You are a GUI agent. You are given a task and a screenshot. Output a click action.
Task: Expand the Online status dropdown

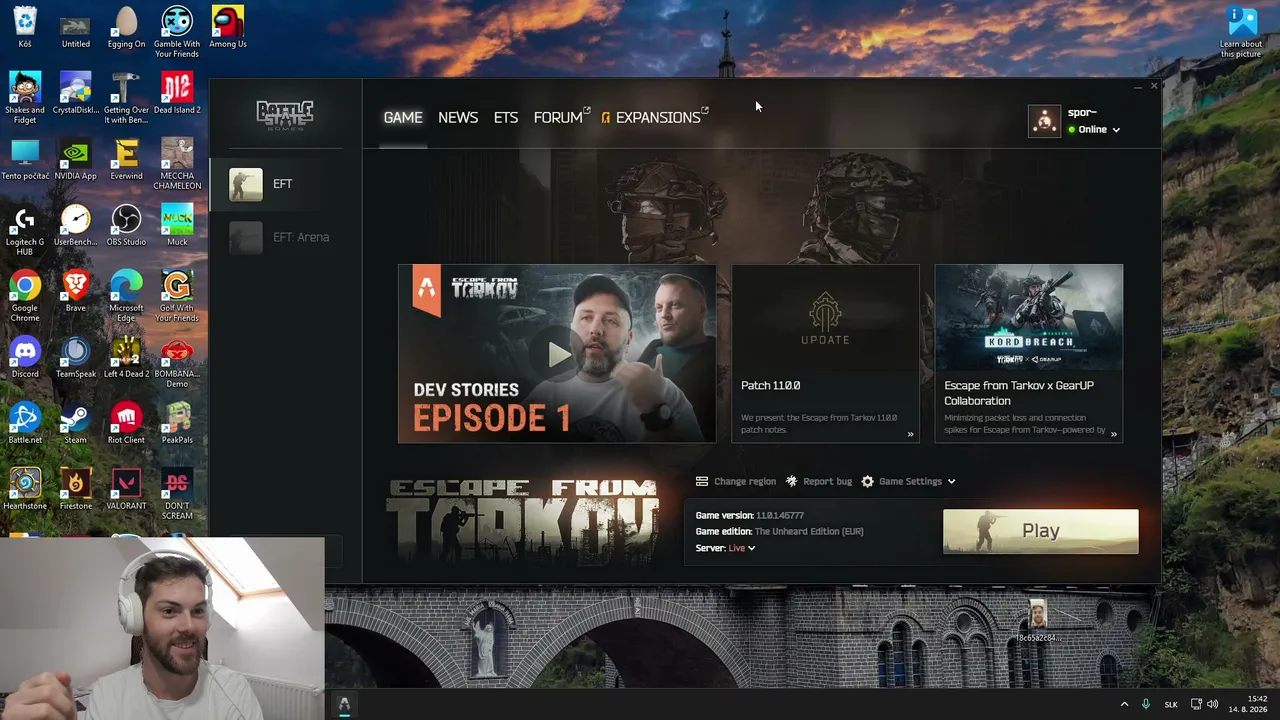[1094, 130]
